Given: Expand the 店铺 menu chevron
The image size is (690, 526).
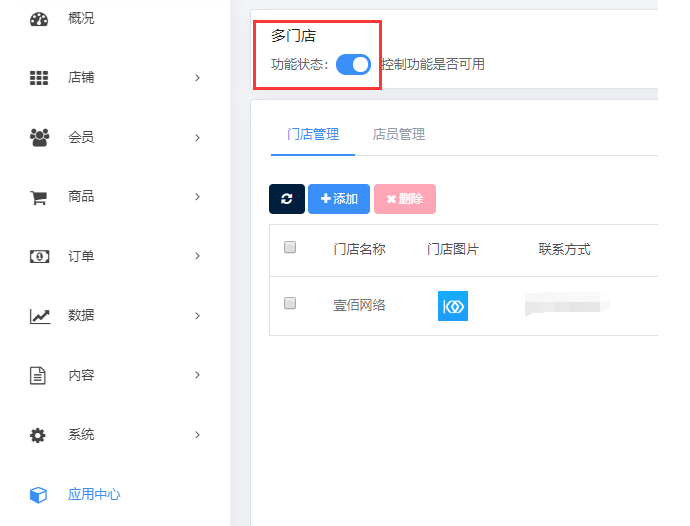Looking at the screenshot, I should click(x=197, y=78).
